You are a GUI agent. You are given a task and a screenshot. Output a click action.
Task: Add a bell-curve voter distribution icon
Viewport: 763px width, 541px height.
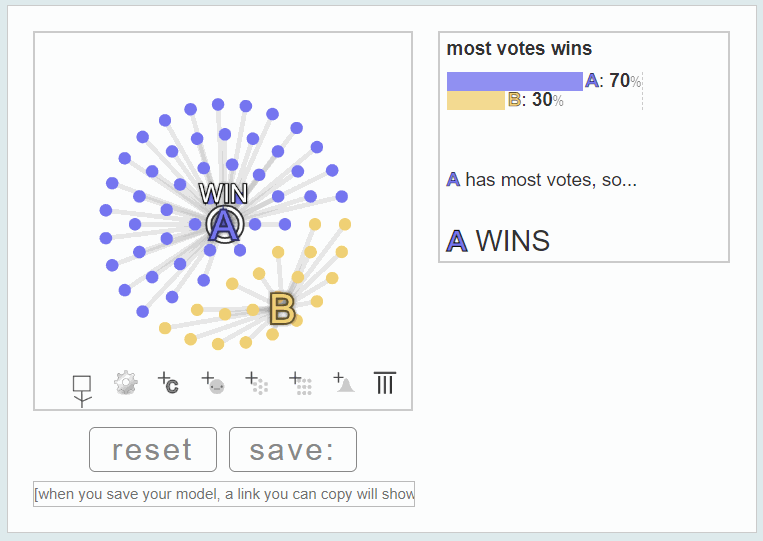point(344,382)
